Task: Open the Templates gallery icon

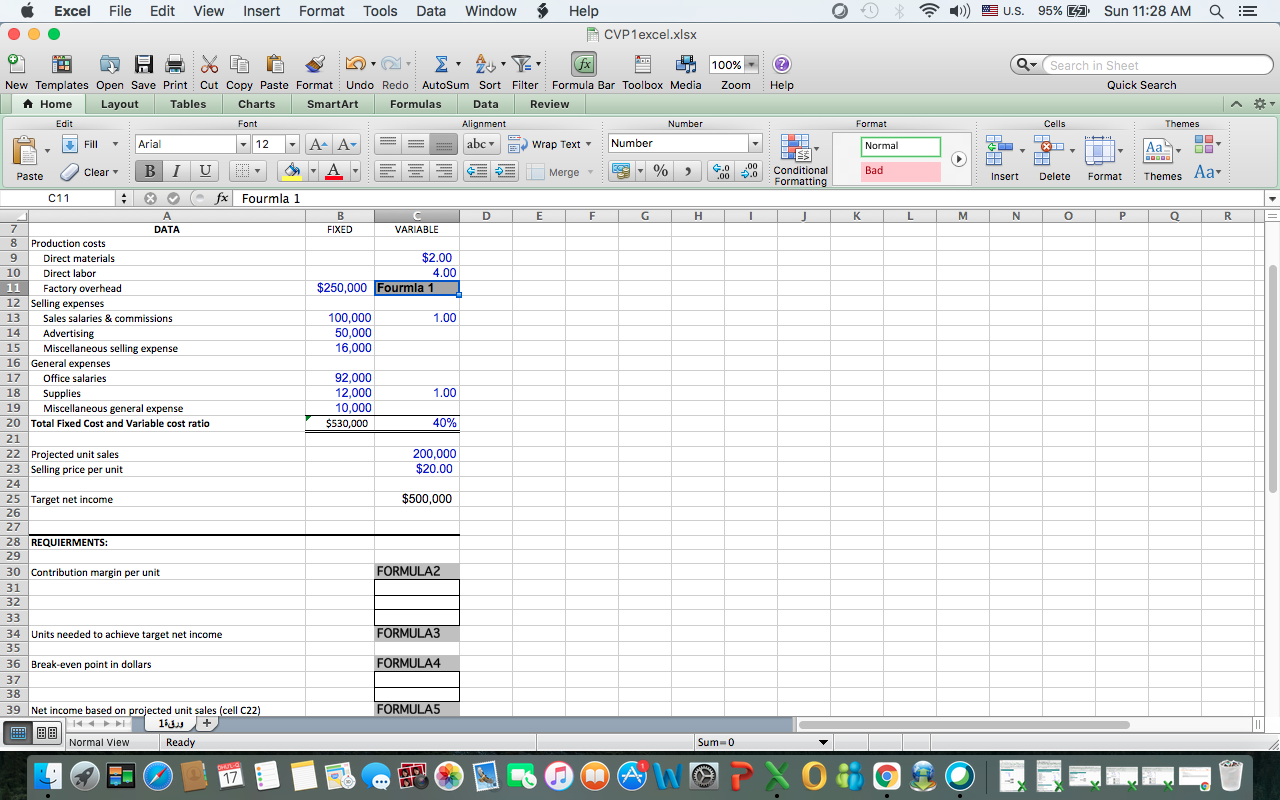Action: point(62,64)
